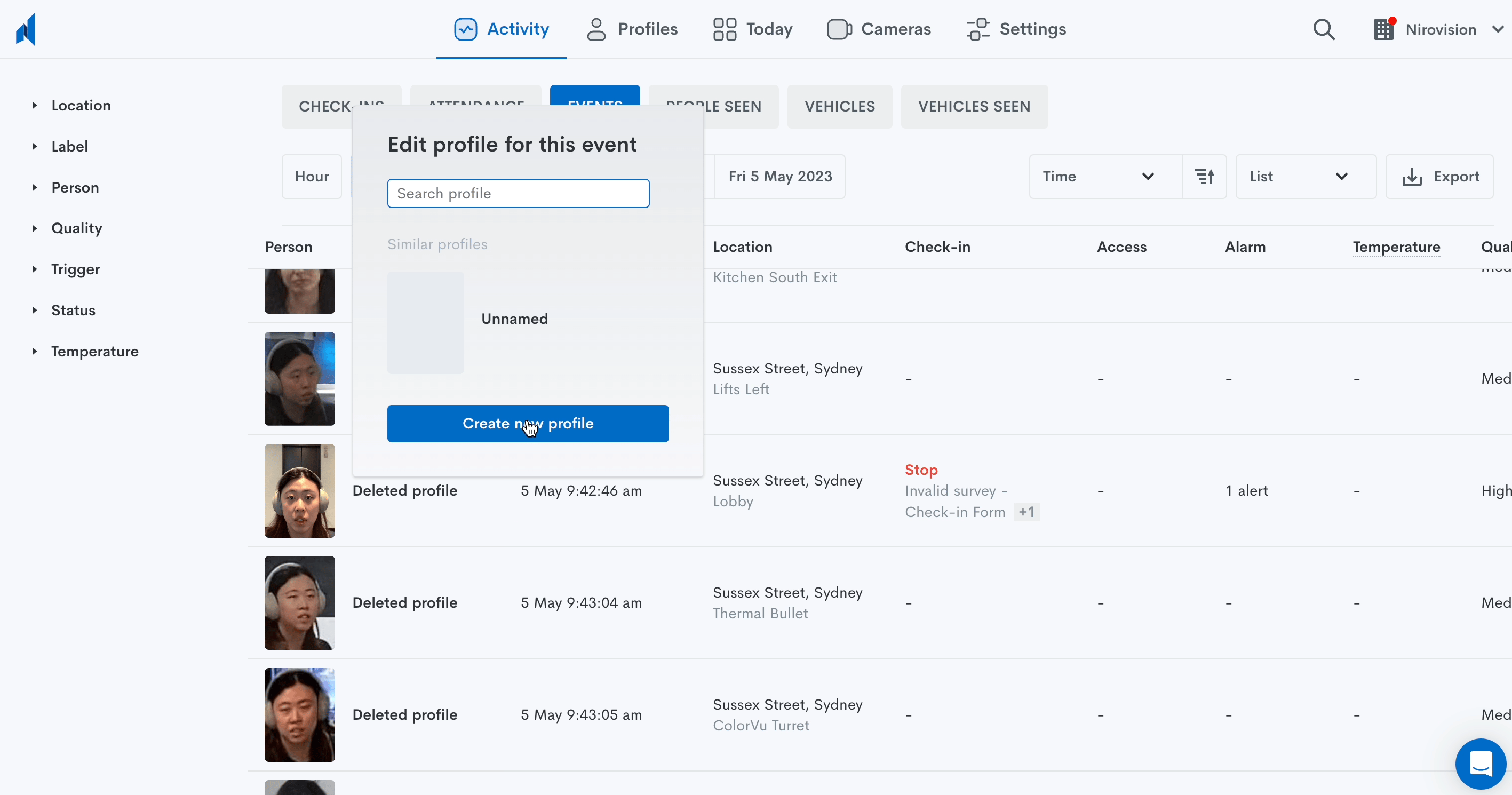Click Create new profile button
1512x795 pixels.
point(528,423)
